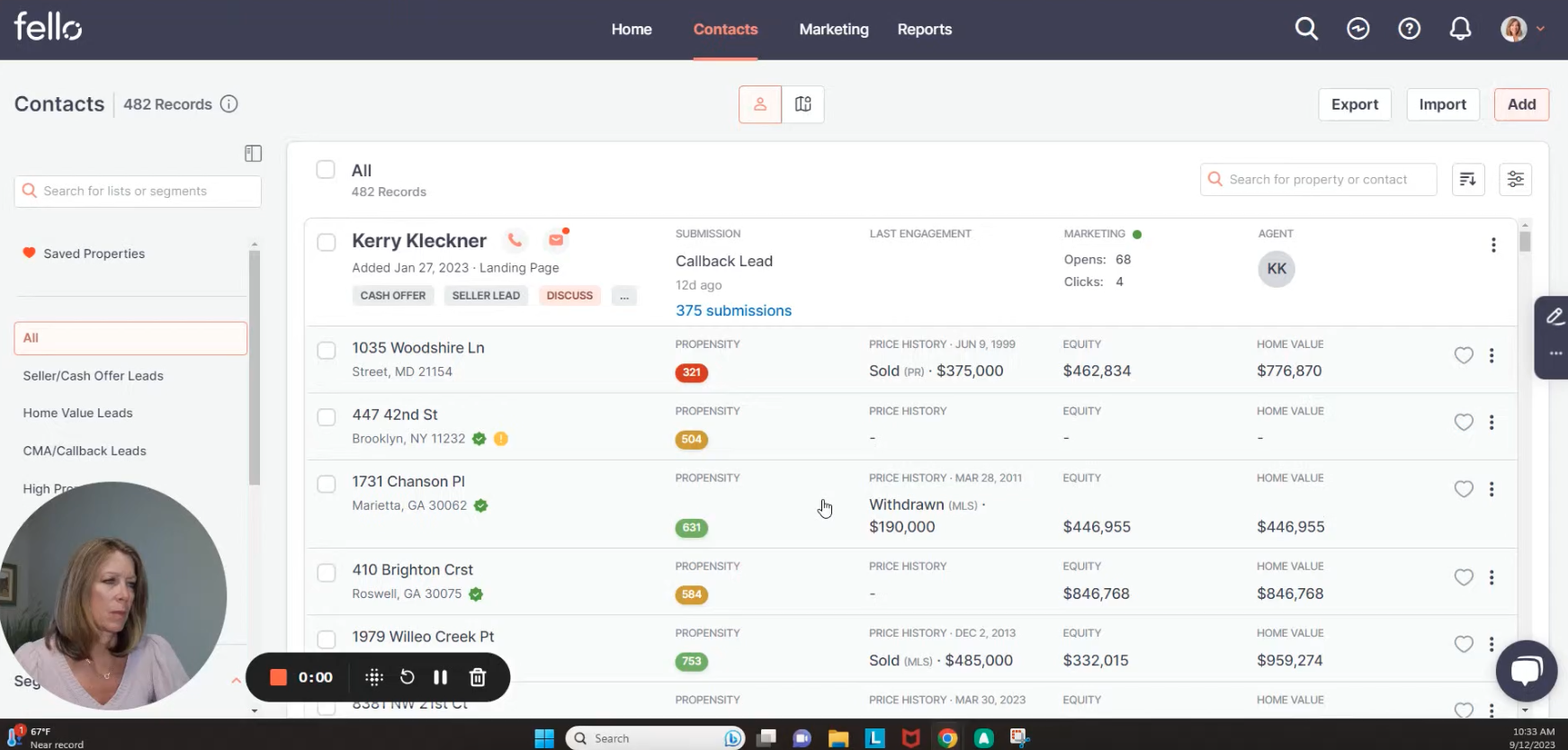Favorite the 1035 Woodshire Ln property
The height and width of the screenshot is (750, 1568).
[x=1464, y=355]
